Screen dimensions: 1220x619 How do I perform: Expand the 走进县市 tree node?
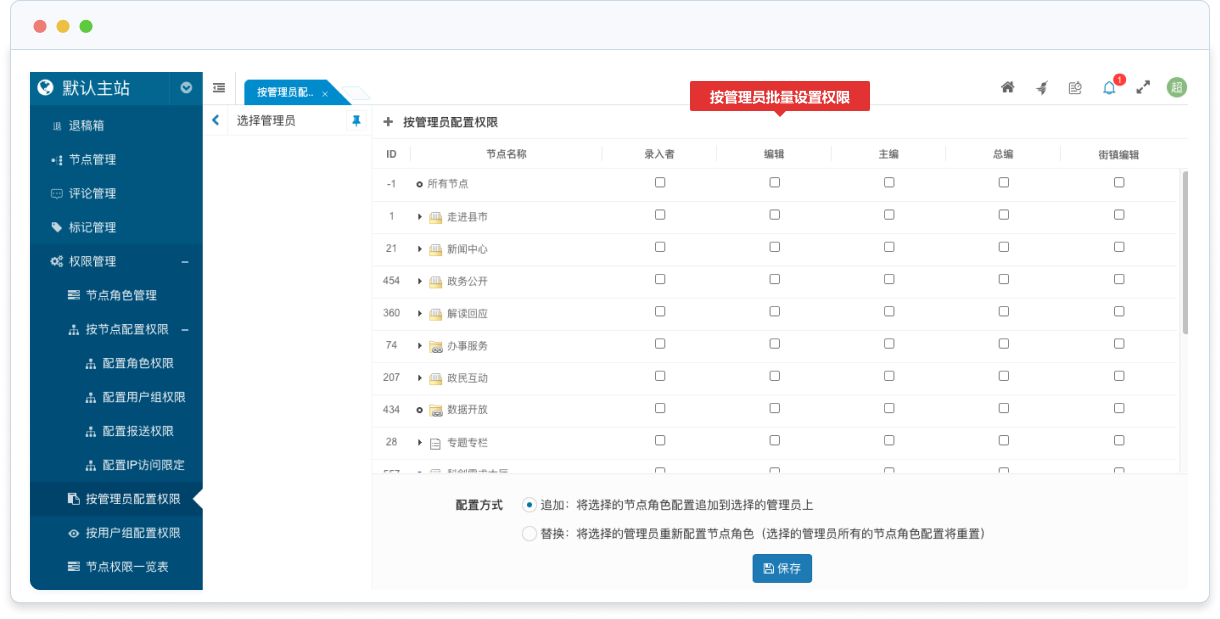pos(420,216)
